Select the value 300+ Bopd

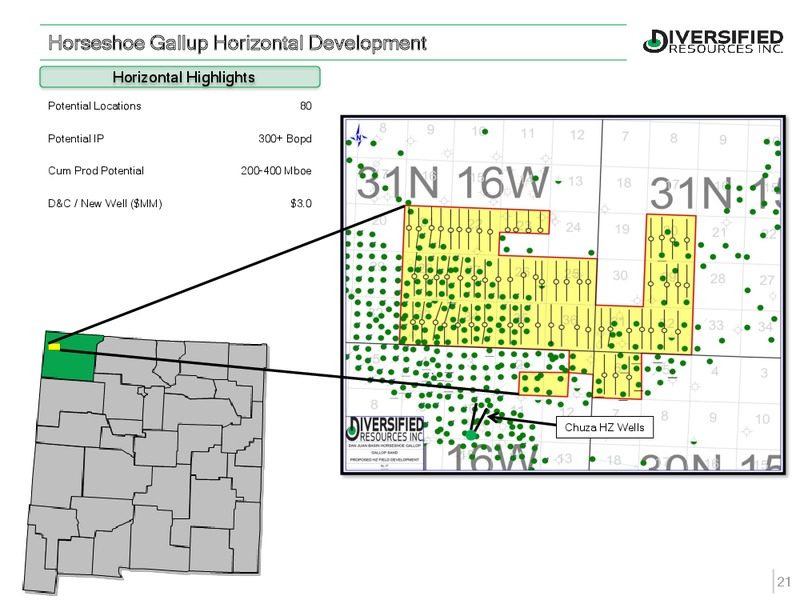[x=285, y=139]
